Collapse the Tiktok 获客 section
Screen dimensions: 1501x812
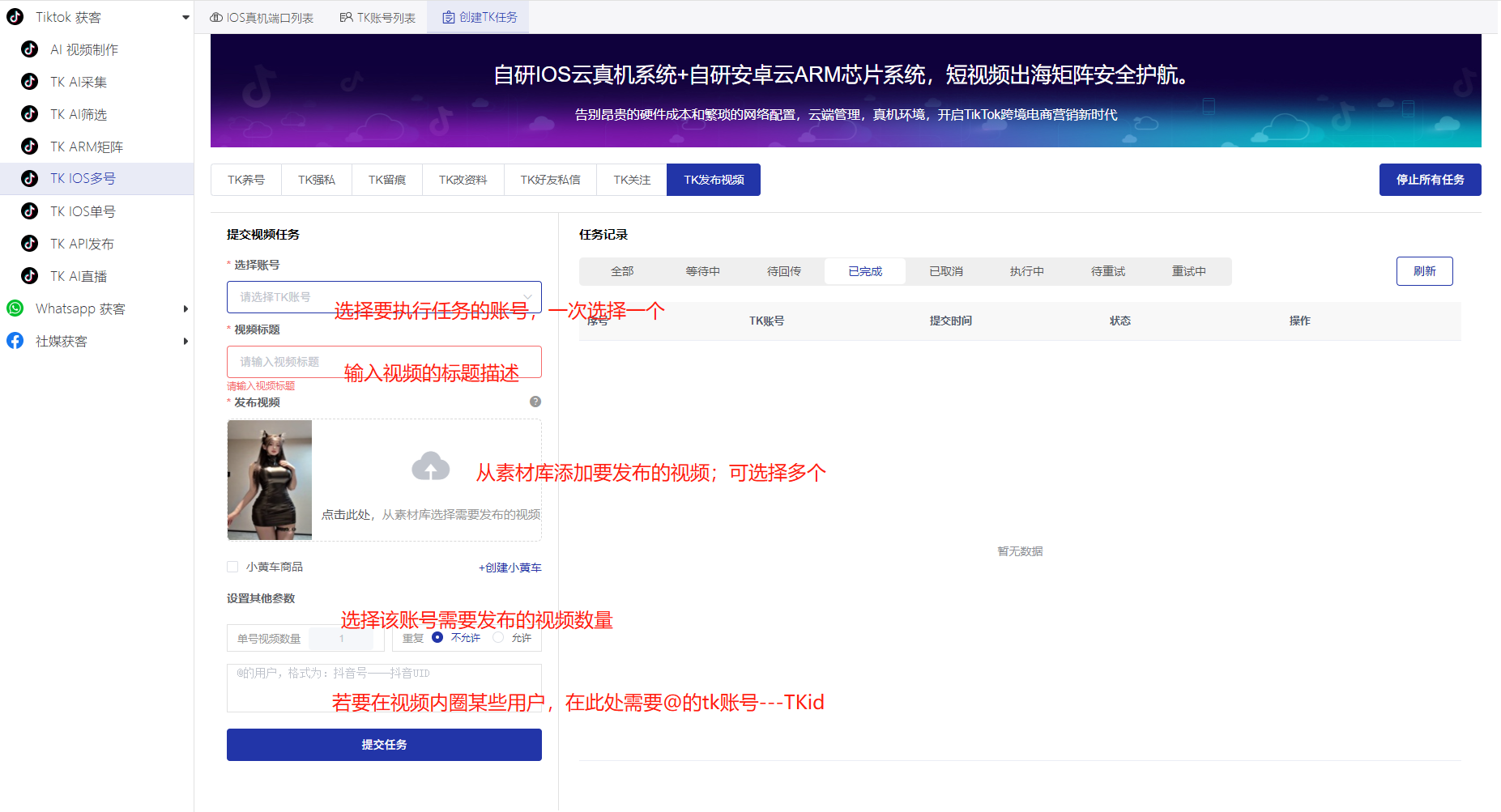185,16
